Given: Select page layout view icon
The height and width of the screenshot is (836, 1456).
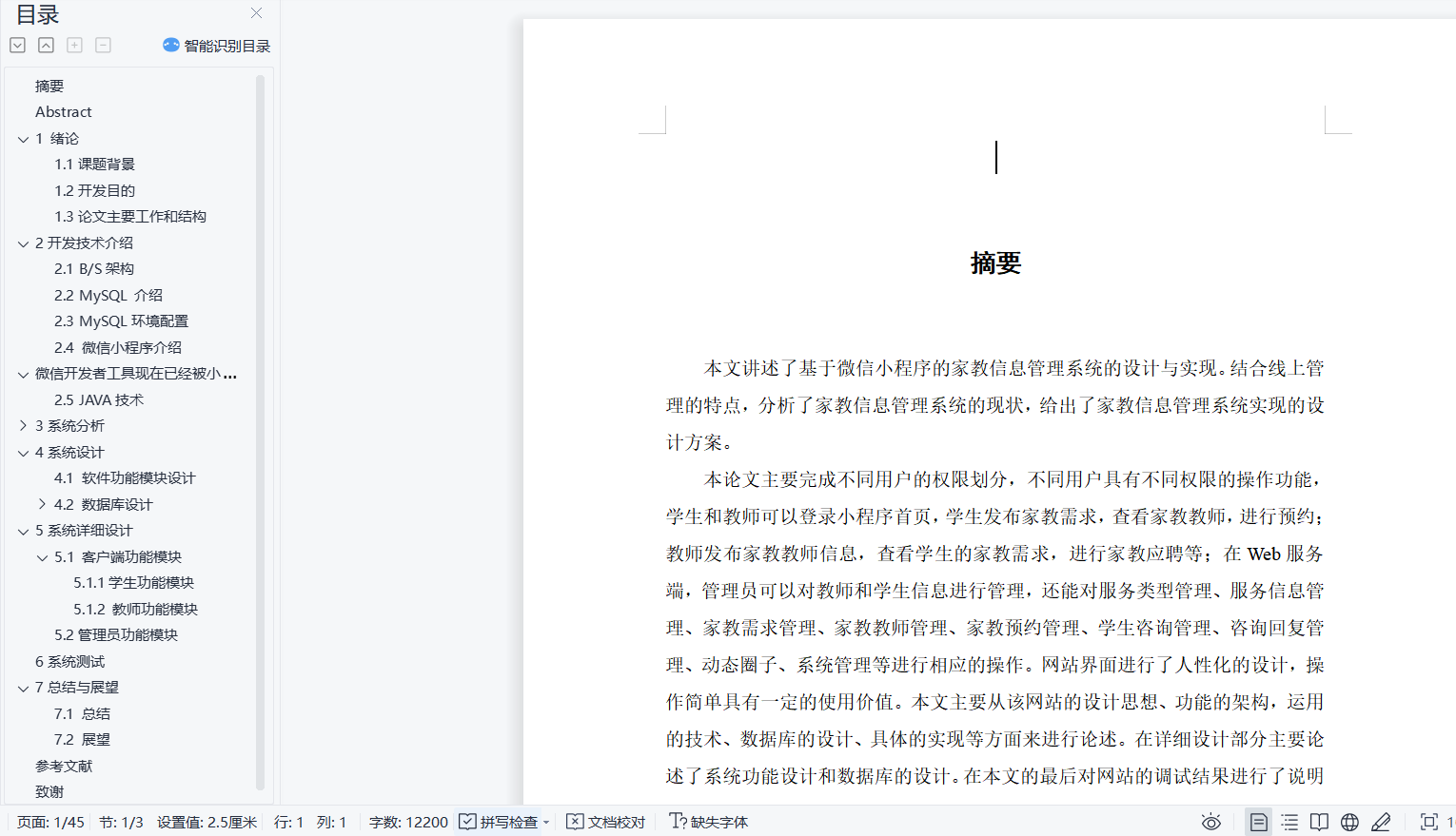Looking at the screenshot, I should (x=1258, y=822).
